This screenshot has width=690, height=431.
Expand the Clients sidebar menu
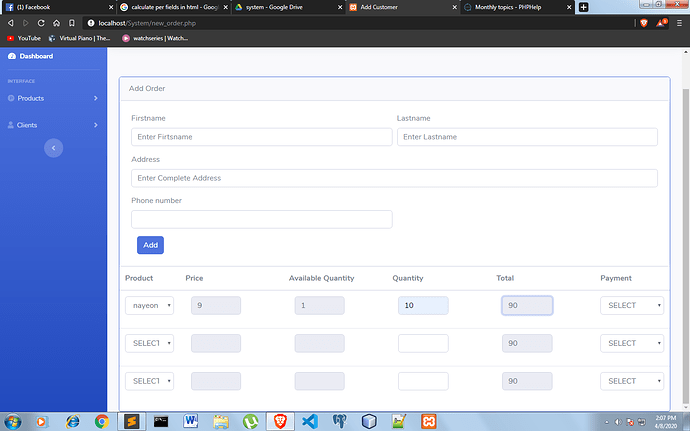pyautogui.click(x=53, y=125)
